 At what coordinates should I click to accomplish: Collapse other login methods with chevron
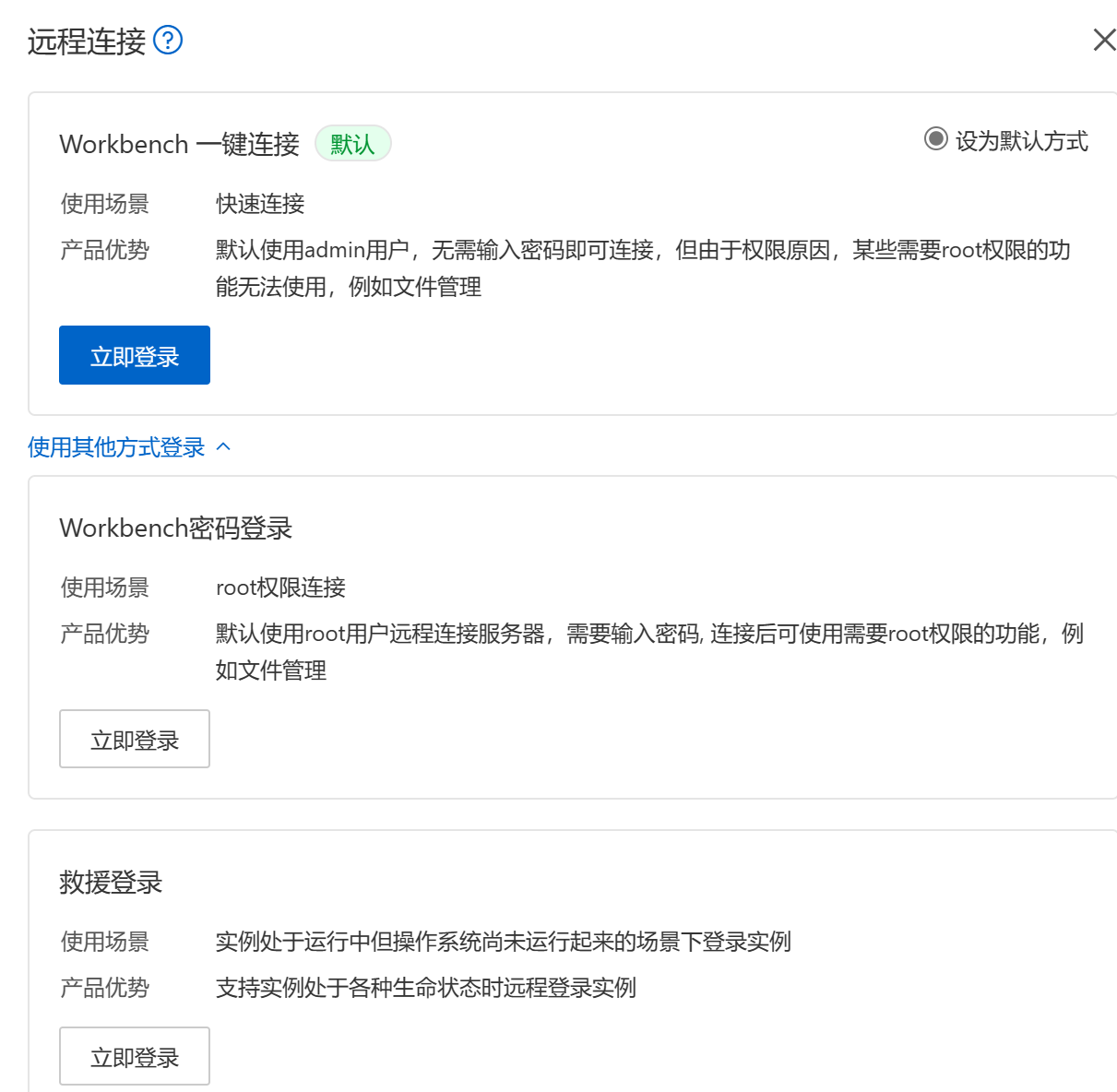(223, 447)
